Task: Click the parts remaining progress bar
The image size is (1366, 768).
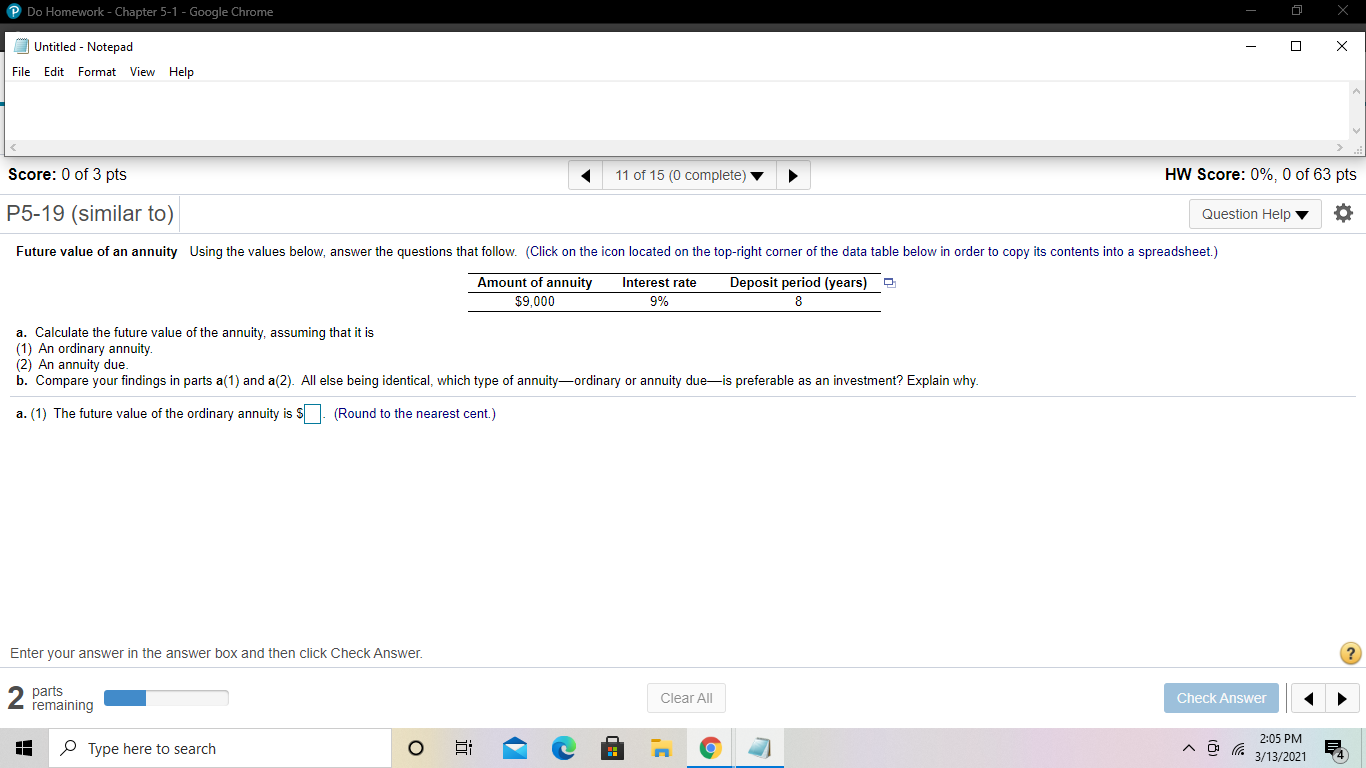Action: [x=166, y=697]
